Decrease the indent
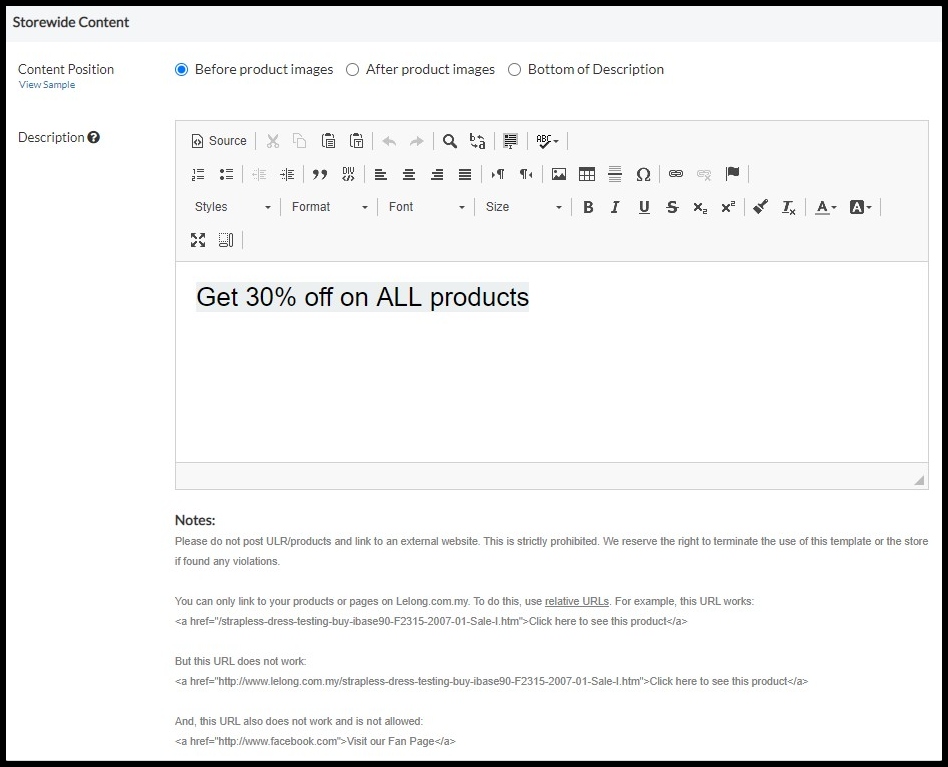Screen dimensions: 948x767 click(x=259, y=174)
